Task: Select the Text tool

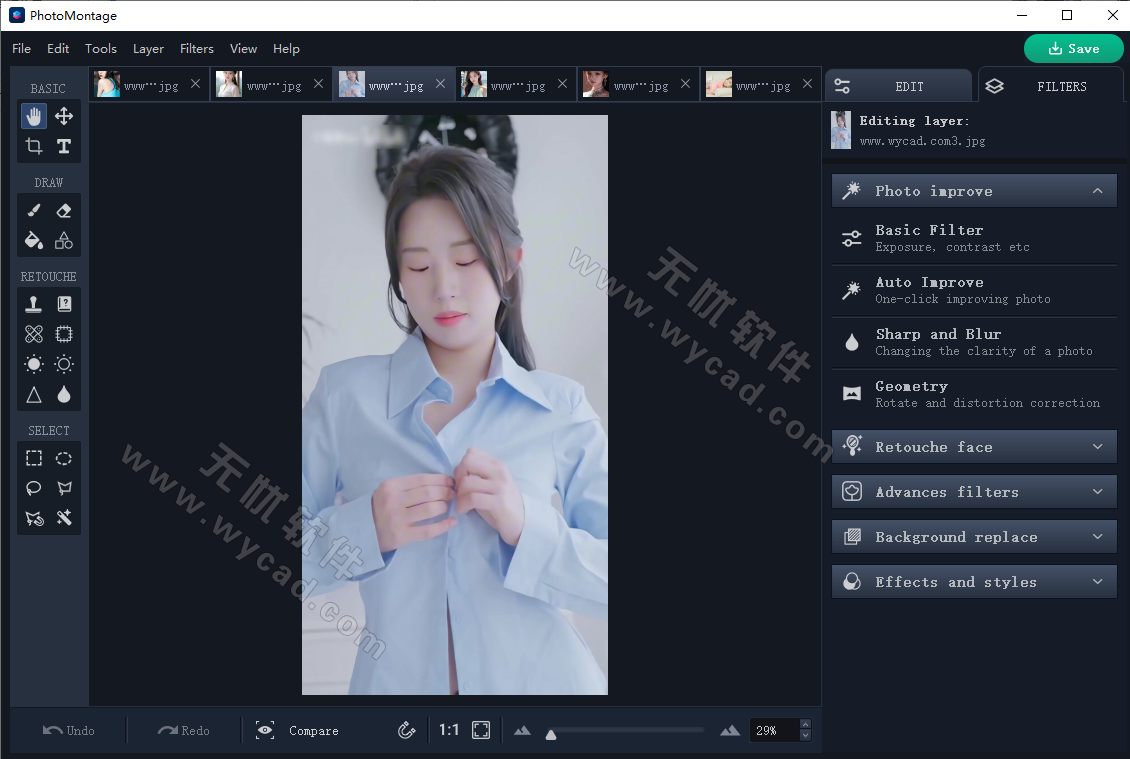Action: (x=63, y=146)
